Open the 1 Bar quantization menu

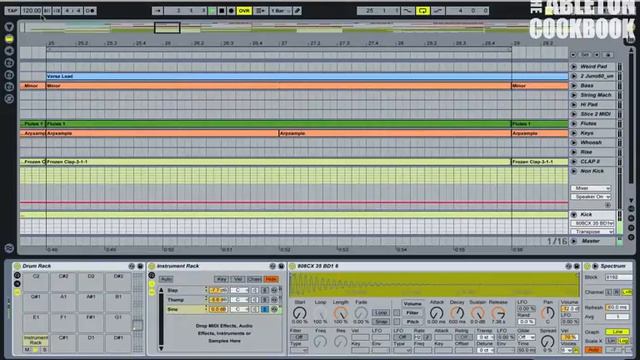point(280,11)
